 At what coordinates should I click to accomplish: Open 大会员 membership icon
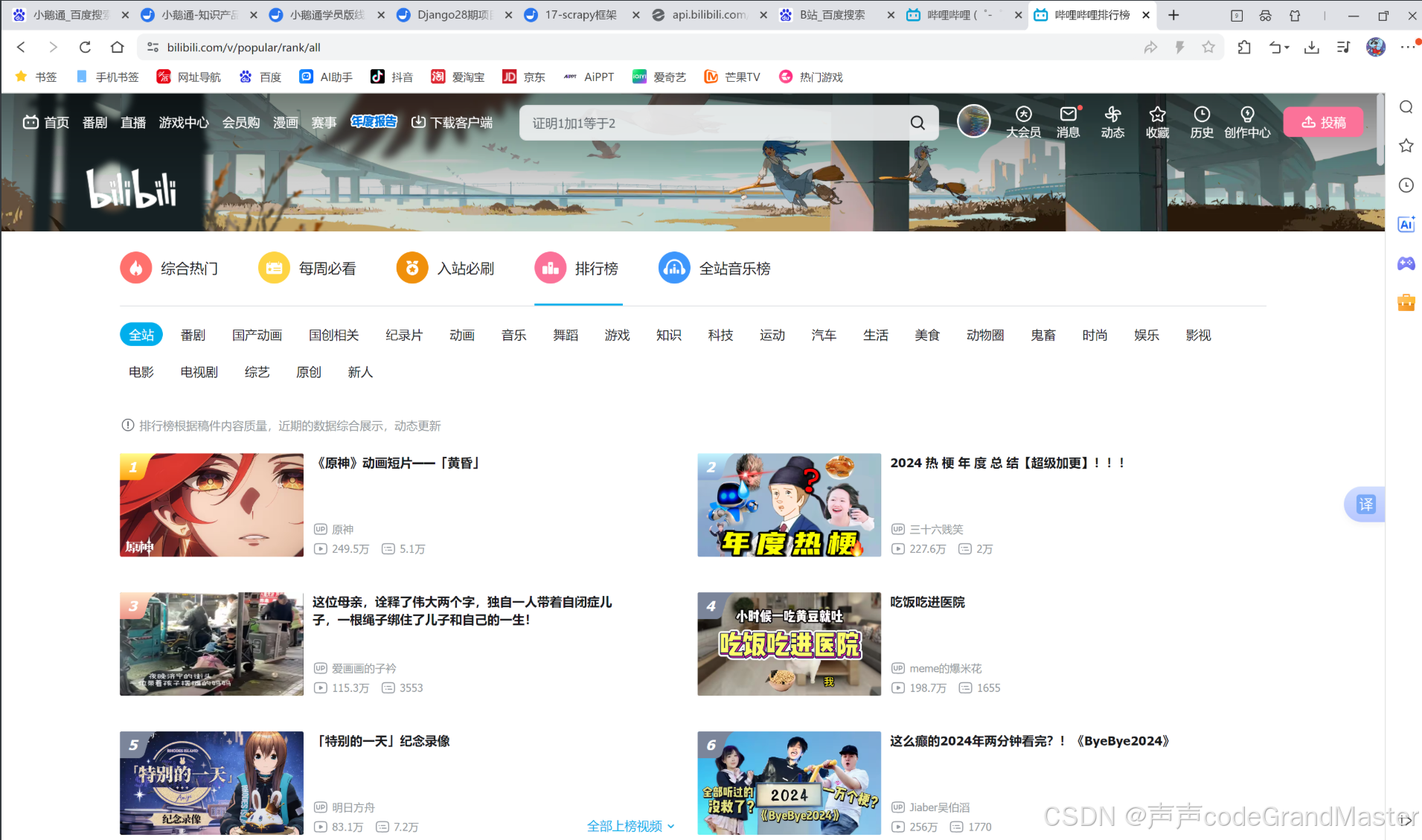pos(1023,122)
